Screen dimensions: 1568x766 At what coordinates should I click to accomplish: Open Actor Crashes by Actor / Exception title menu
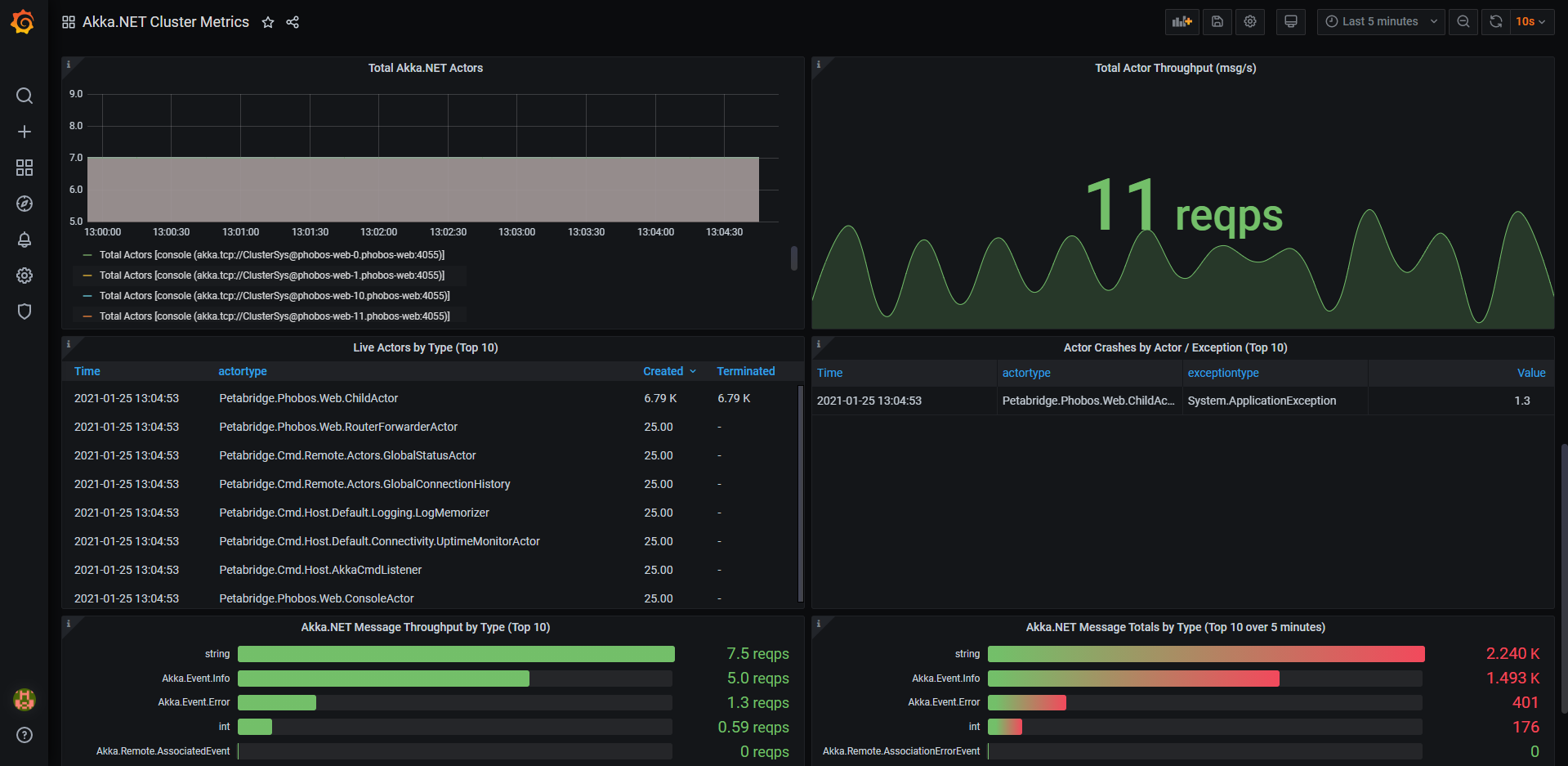coord(1175,347)
